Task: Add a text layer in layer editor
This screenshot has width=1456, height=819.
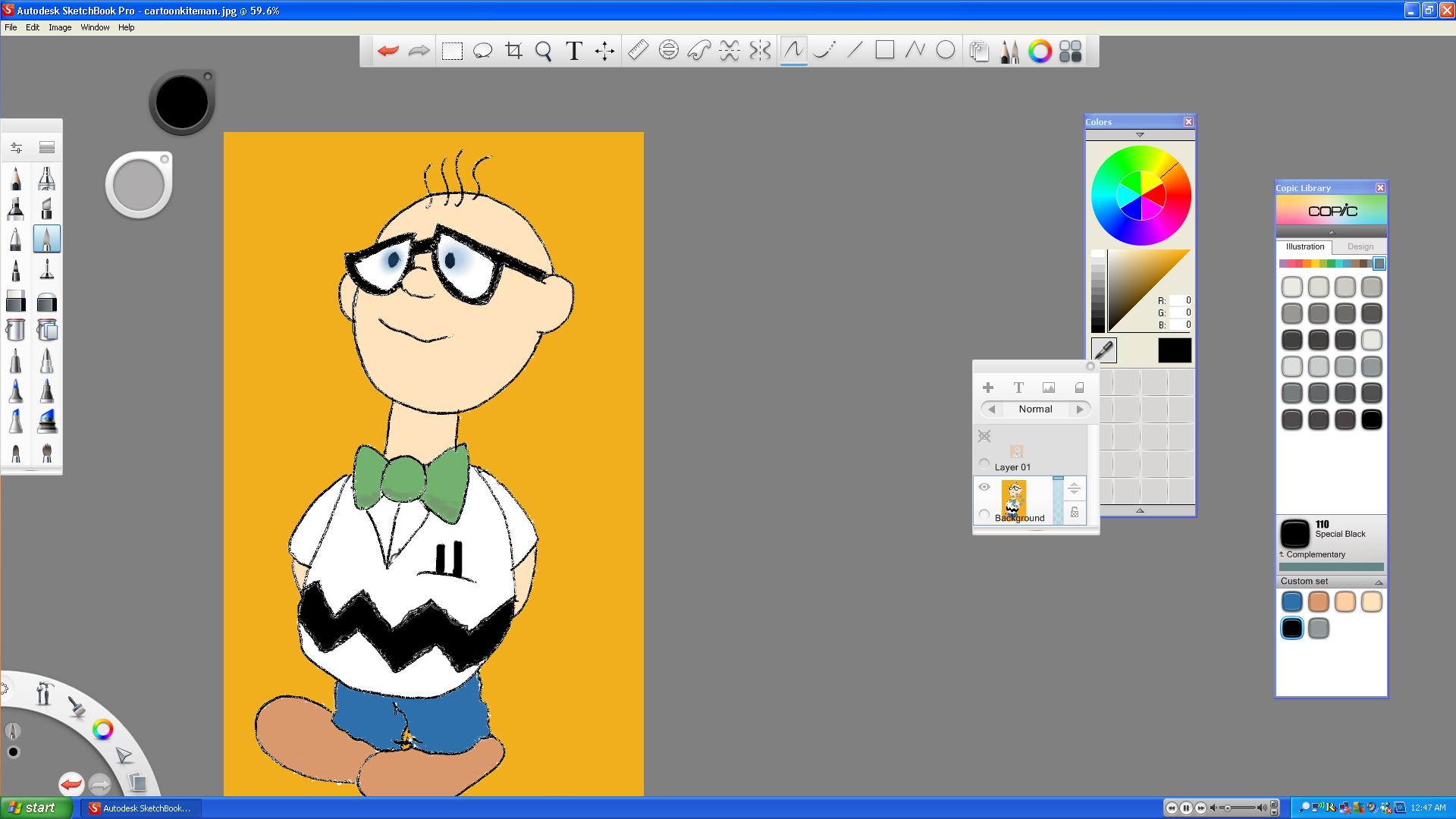Action: [x=1018, y=388]
